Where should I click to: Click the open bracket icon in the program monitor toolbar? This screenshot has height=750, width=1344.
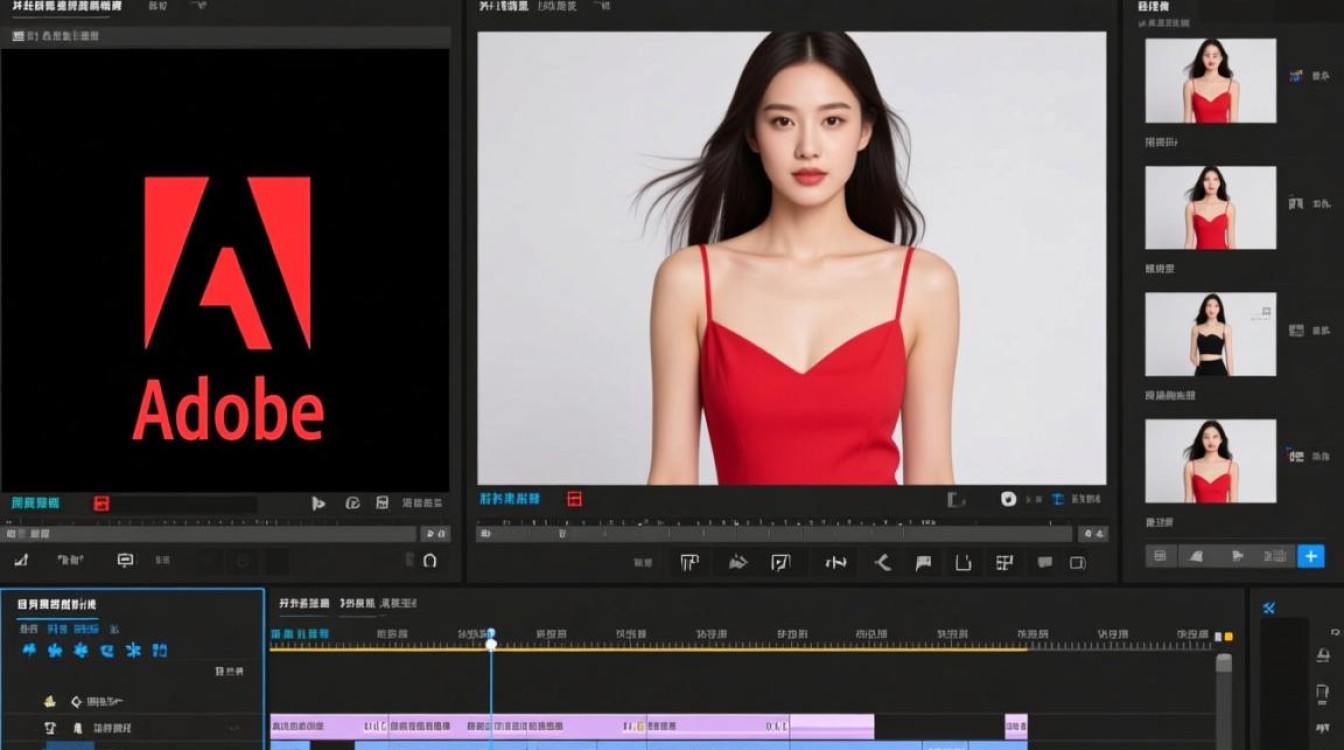[963, 563]
